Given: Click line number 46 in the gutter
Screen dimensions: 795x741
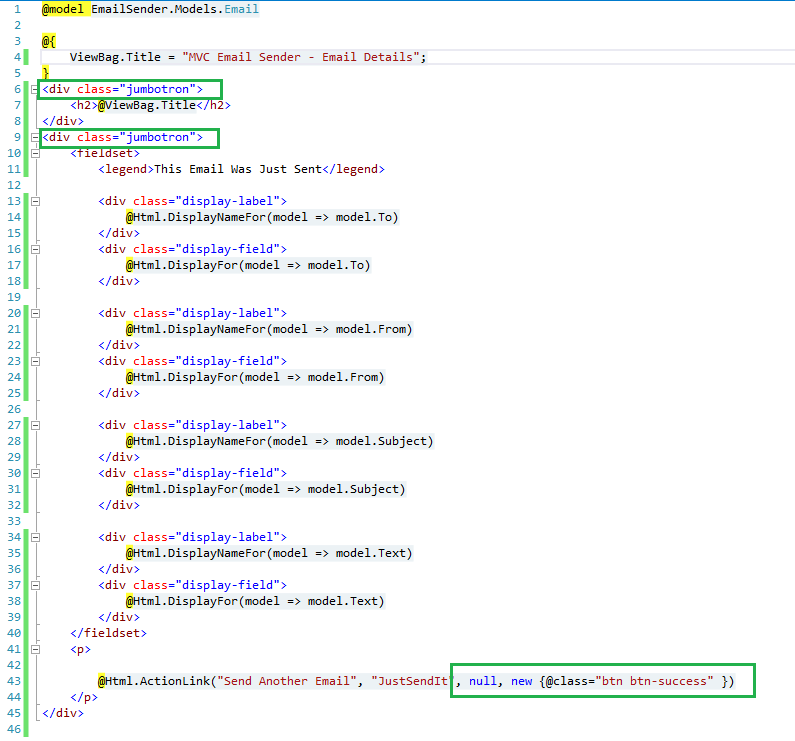Looking at the screenshot, I should (x=14, y=729).
